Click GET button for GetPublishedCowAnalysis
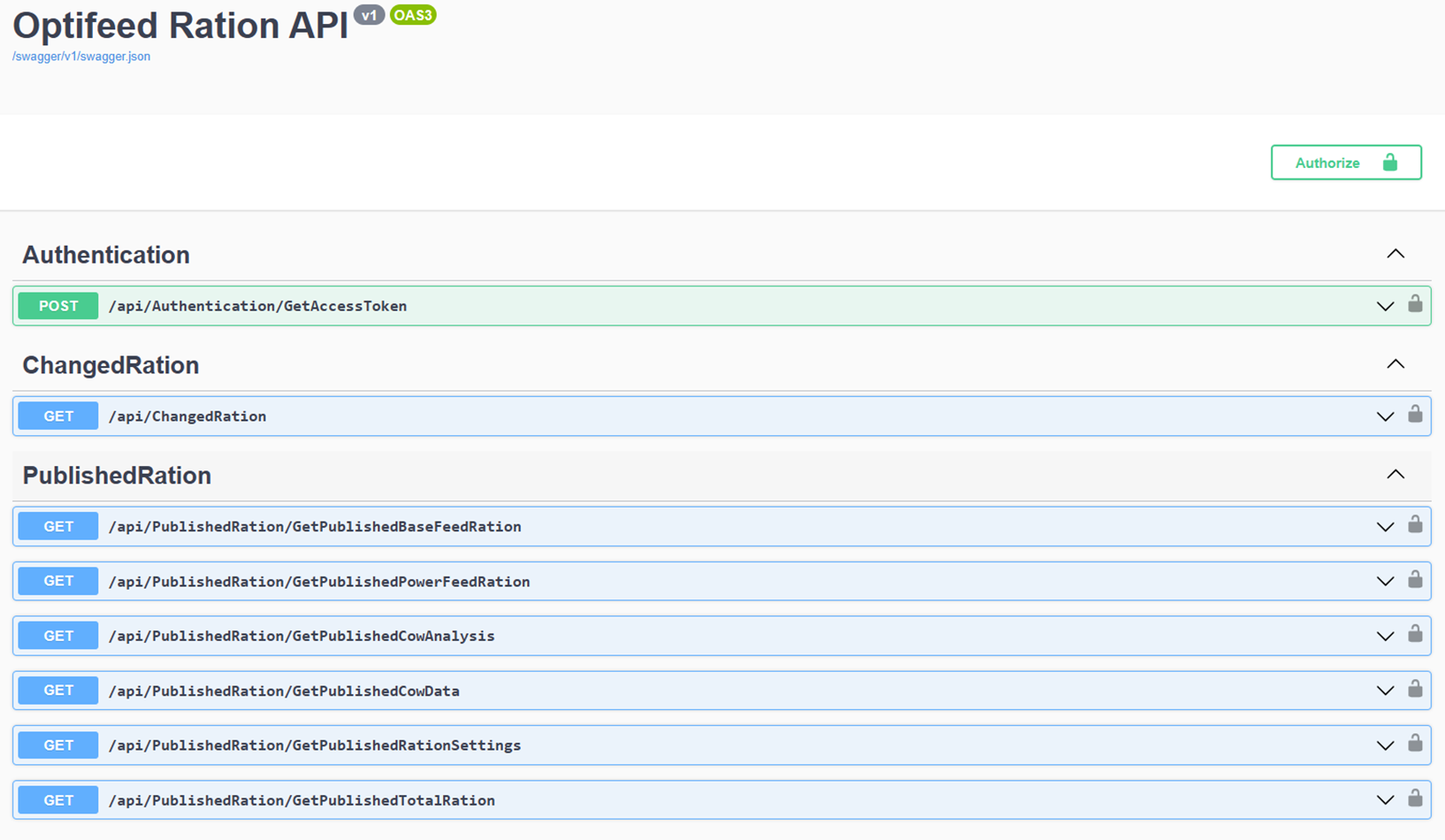The image size is (1445, 840). pyautogui.click(x=58, y=637)
